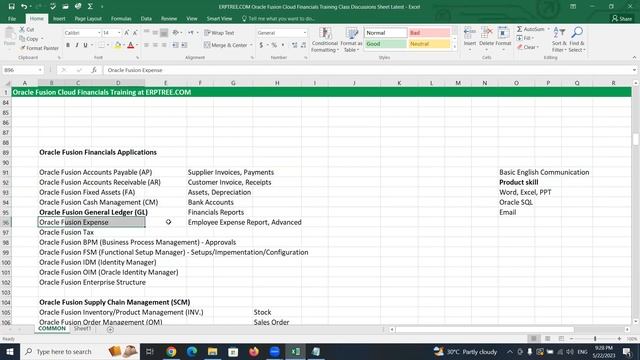Expand the Clear dropdown in Editing group

(x=538, y=48)
